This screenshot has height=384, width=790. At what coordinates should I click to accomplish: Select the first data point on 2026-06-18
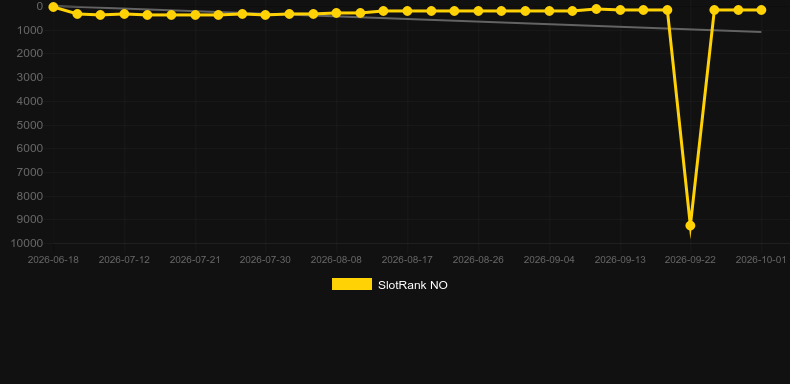[53, 7]
